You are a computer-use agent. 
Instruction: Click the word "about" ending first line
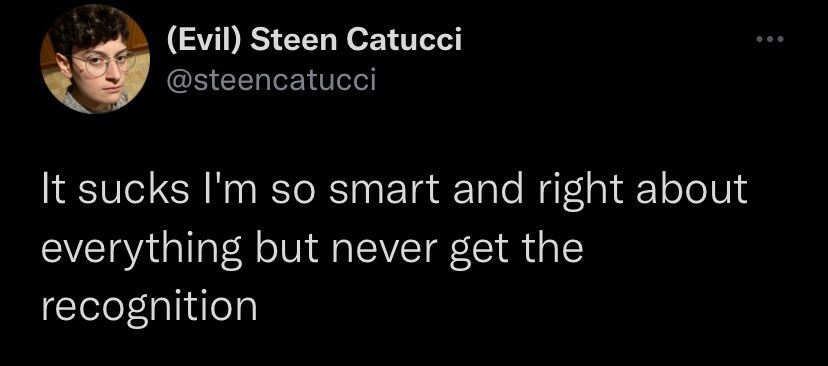(x=692, y=190)
